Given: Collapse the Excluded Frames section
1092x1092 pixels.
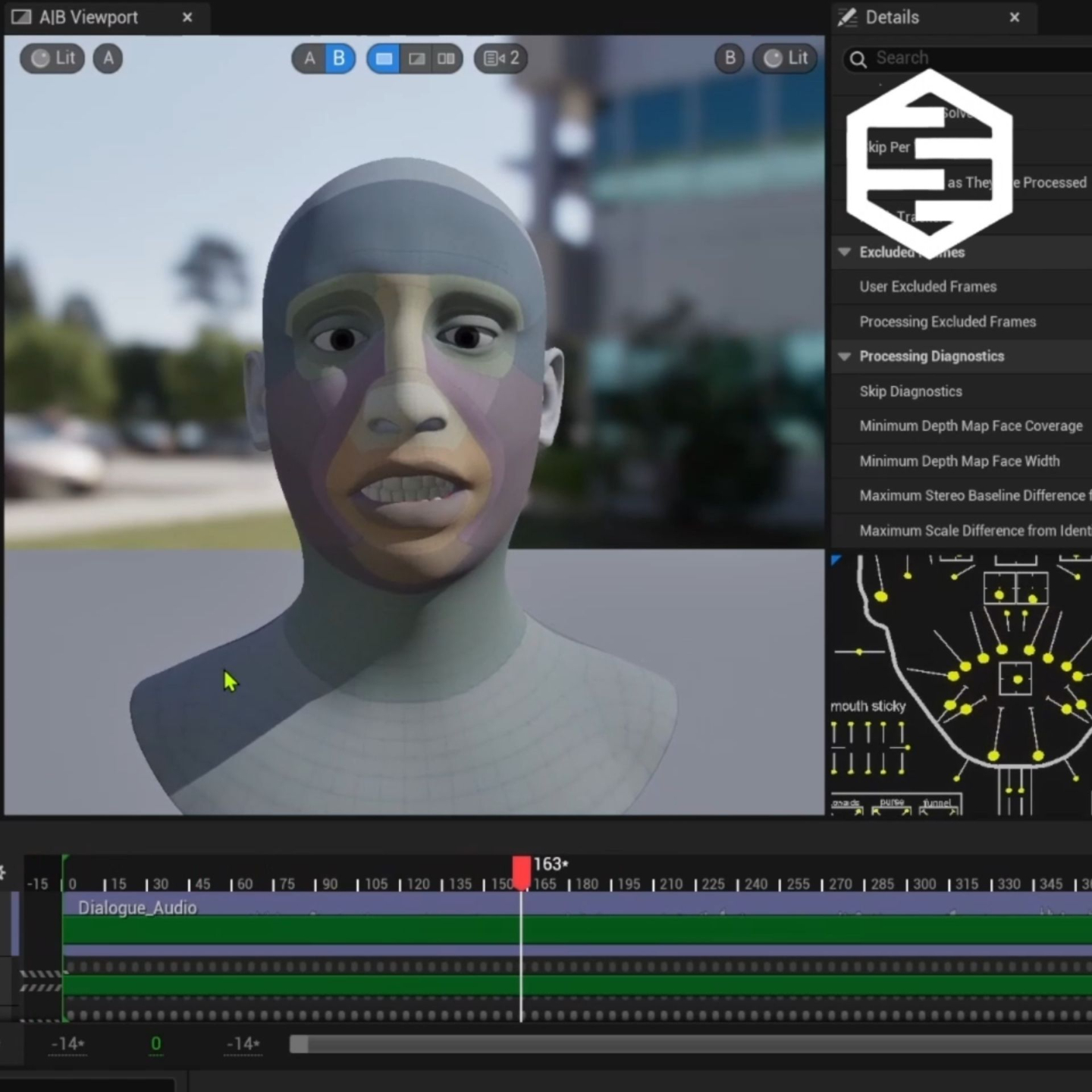Looking at the screenshot, I should point(844,252).
